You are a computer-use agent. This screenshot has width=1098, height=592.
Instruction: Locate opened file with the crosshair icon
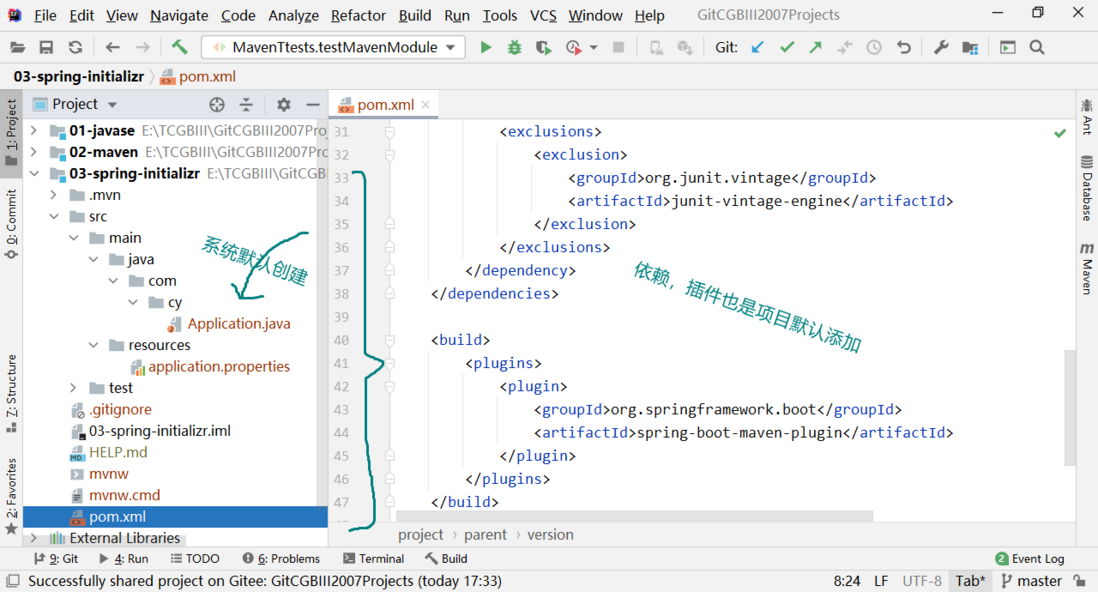pos(217,104)
